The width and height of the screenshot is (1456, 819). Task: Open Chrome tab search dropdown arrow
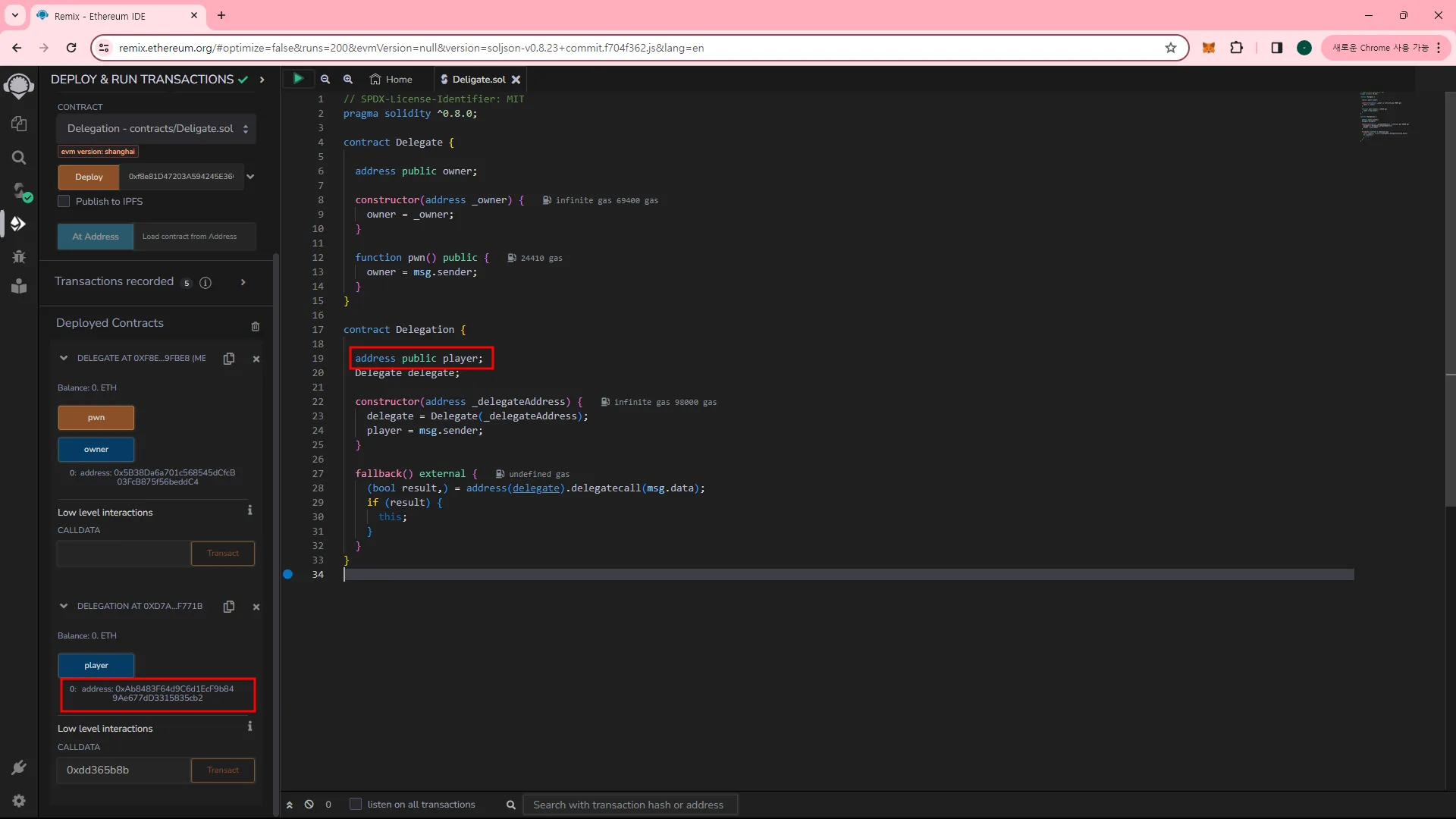pyautogui.click(x=14, y=15)
